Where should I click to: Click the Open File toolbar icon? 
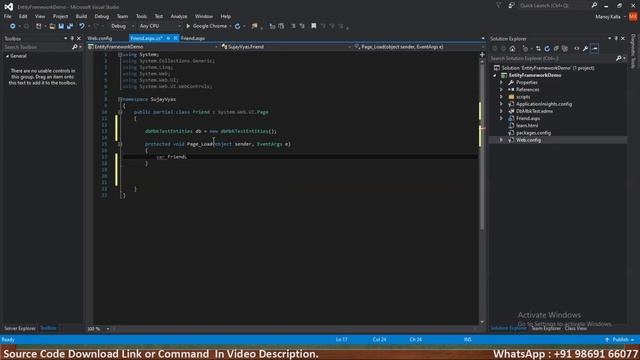tap(52, 26)
